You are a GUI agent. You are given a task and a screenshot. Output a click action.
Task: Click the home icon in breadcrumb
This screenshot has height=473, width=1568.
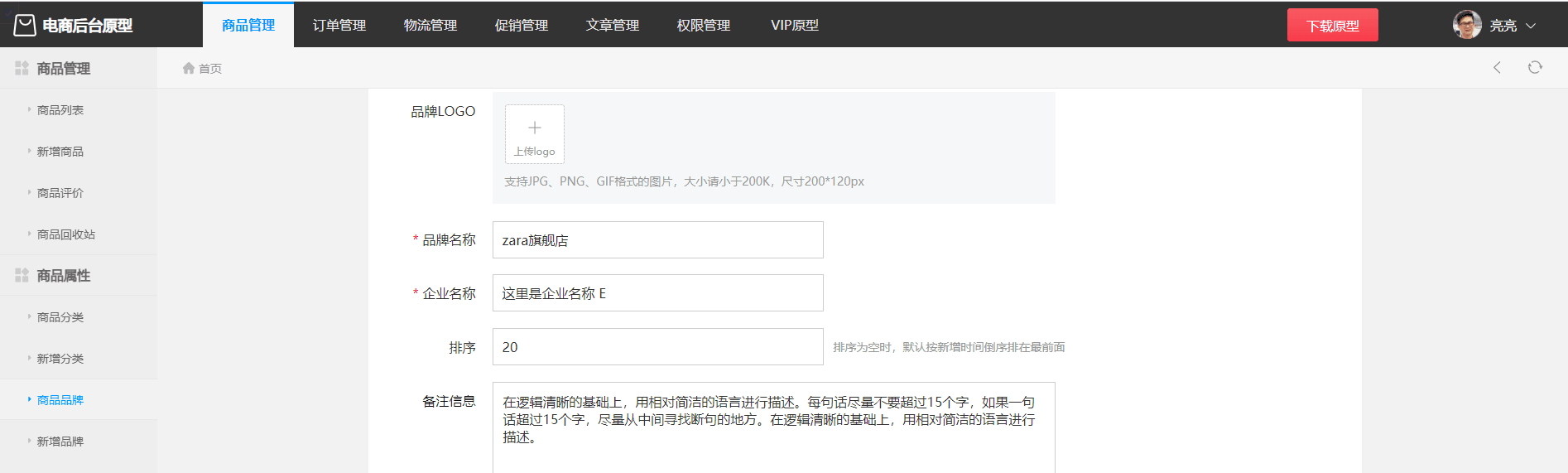[189, 68]
